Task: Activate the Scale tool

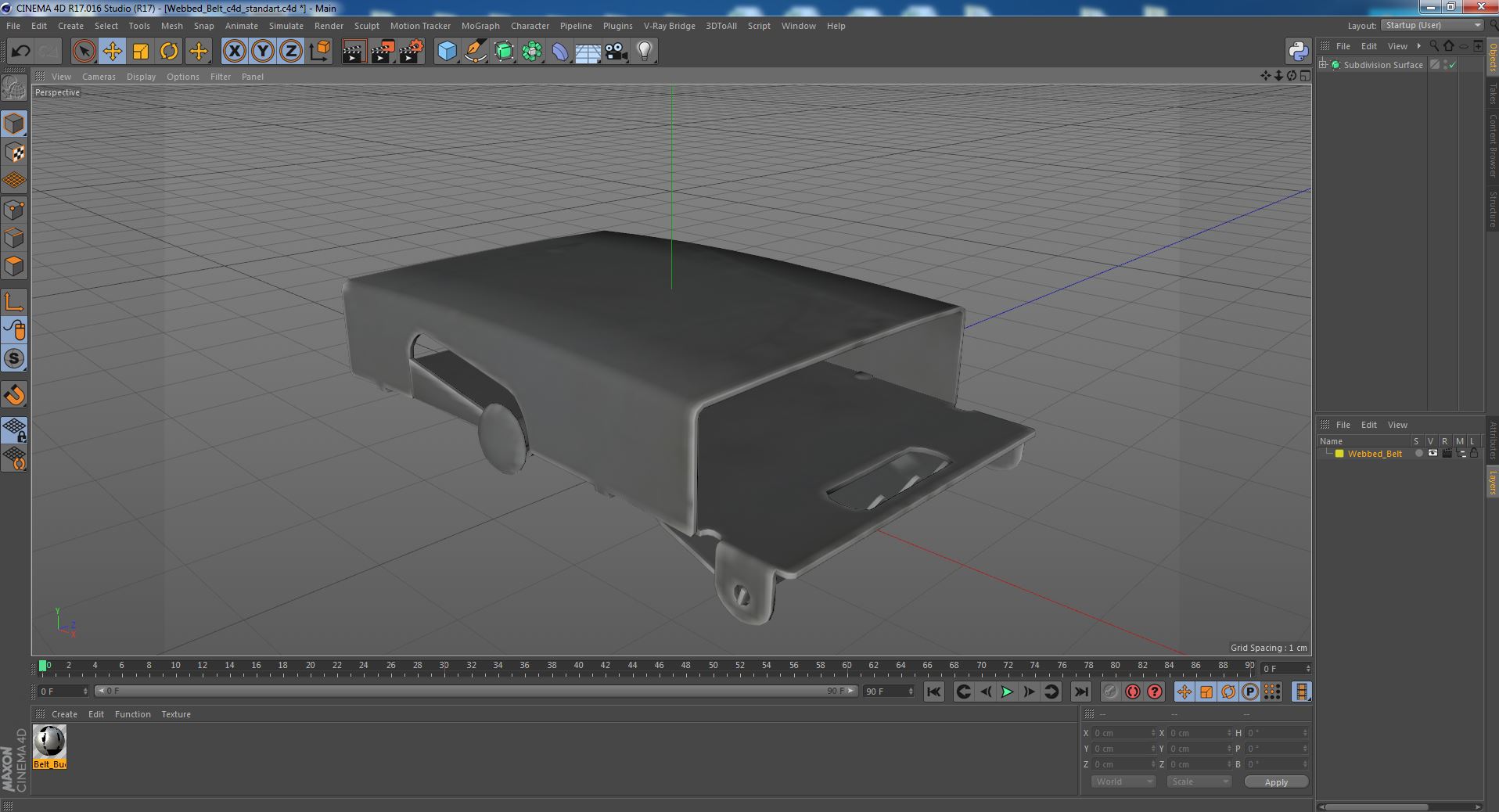Action: 141,52
